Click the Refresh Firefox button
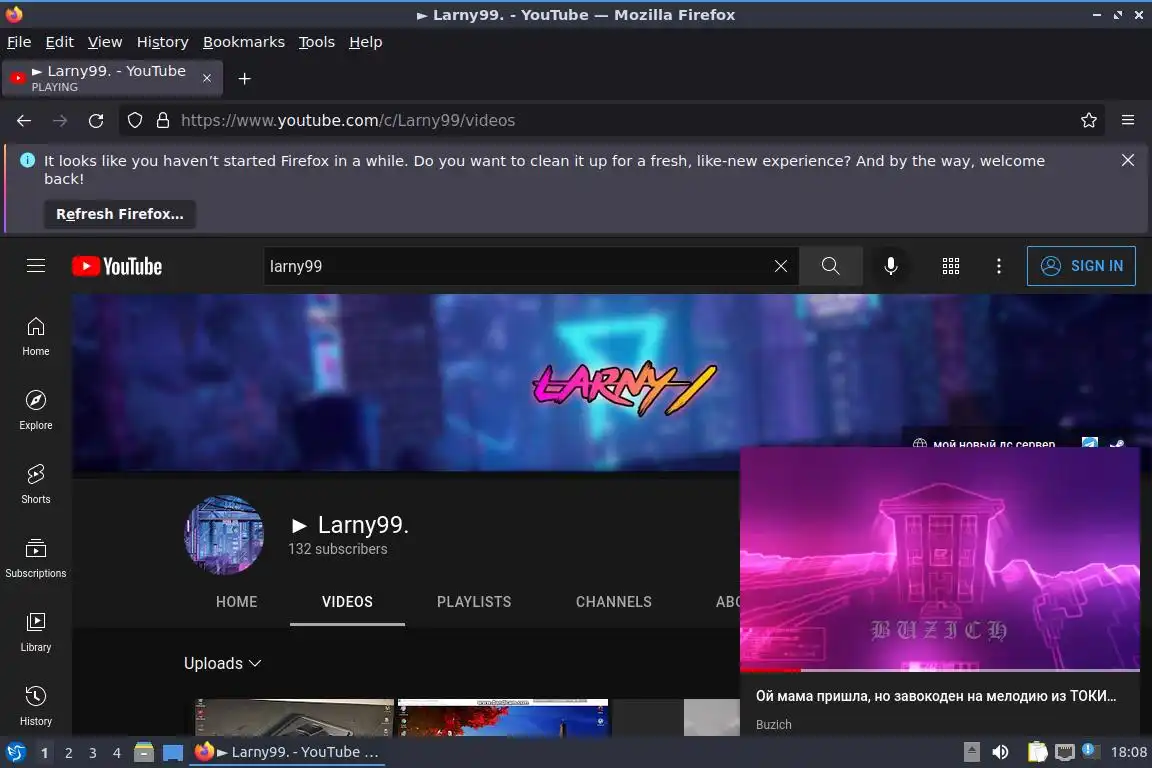1152x768 pixels. tap(120, 214)
